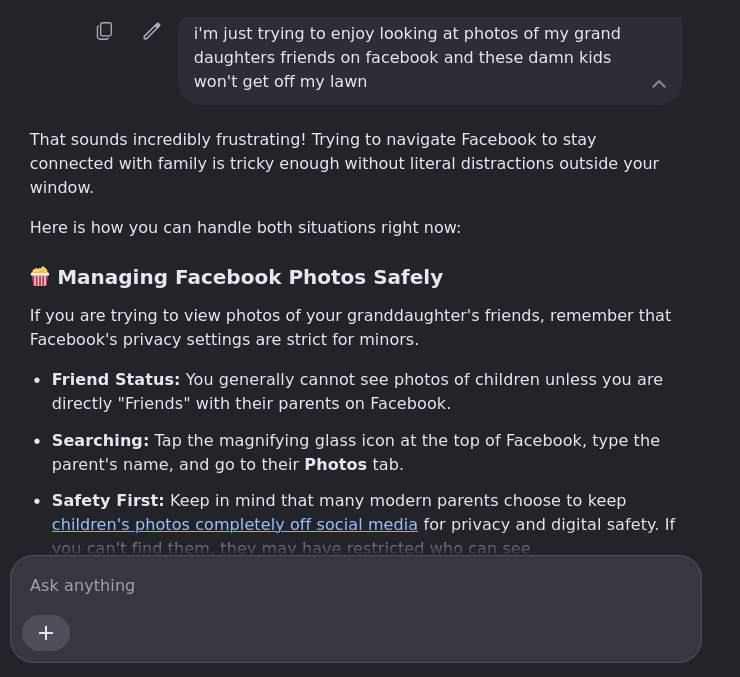Image resolution: width=740 pixels, height=677 pixels.
Task: Focus the Ask anything input field
Action: pyautogui.click(x=356, y=585)
